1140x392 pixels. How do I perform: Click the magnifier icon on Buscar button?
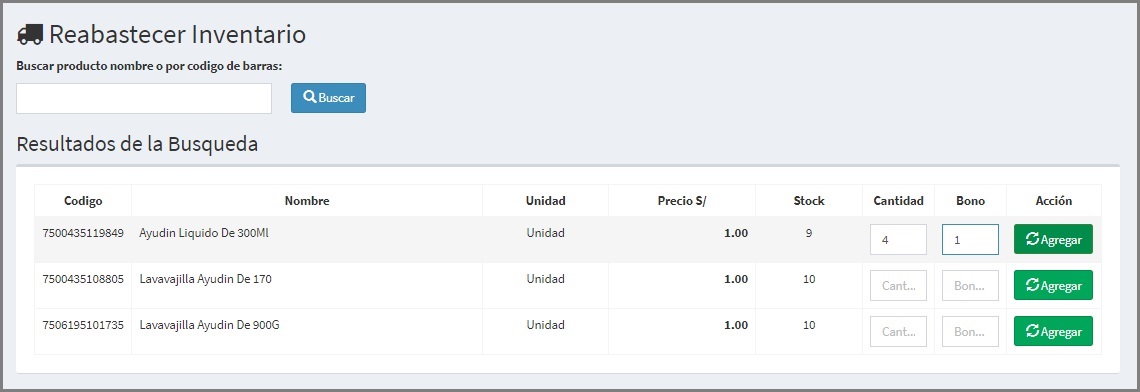(310, 97)
